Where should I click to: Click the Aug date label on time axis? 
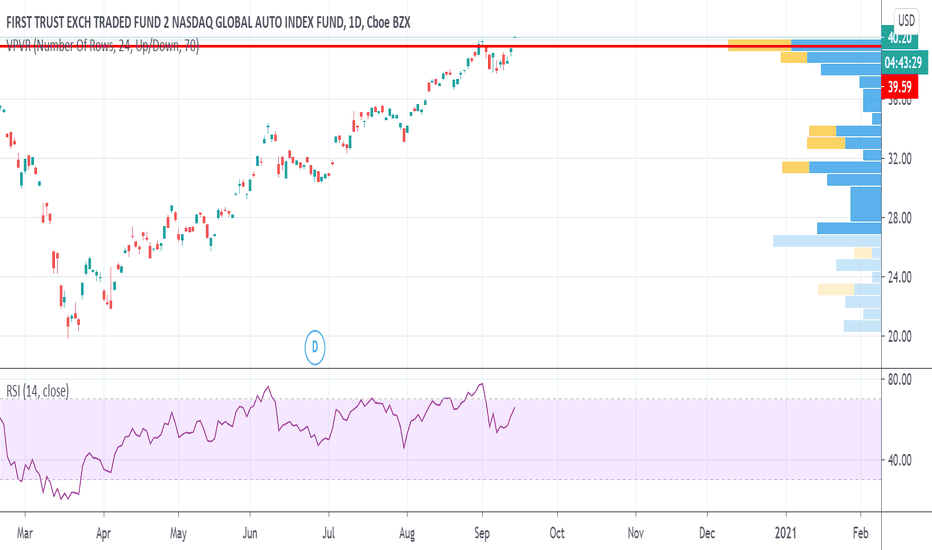(407, 533)
